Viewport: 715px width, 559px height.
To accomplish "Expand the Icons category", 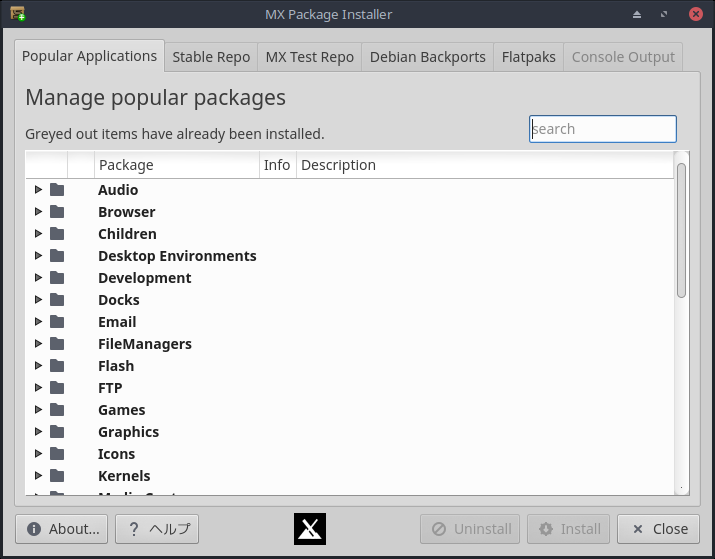I will [x=38, y=454].
